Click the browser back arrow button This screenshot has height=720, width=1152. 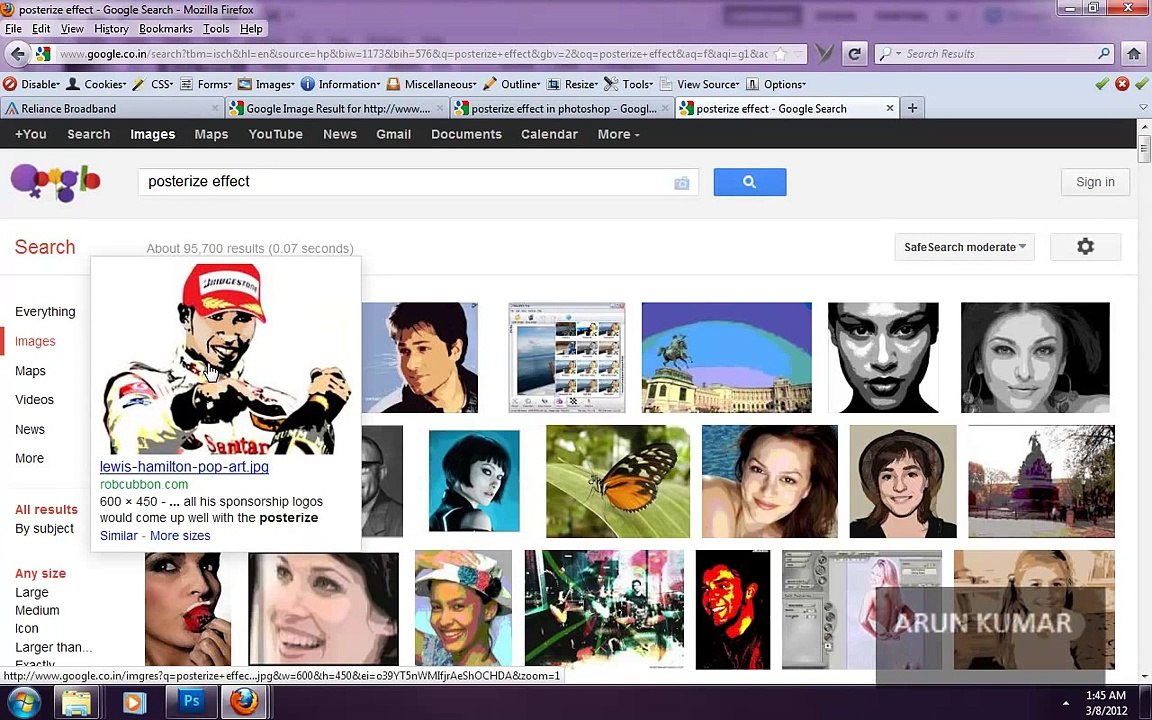tap(17, 54)
